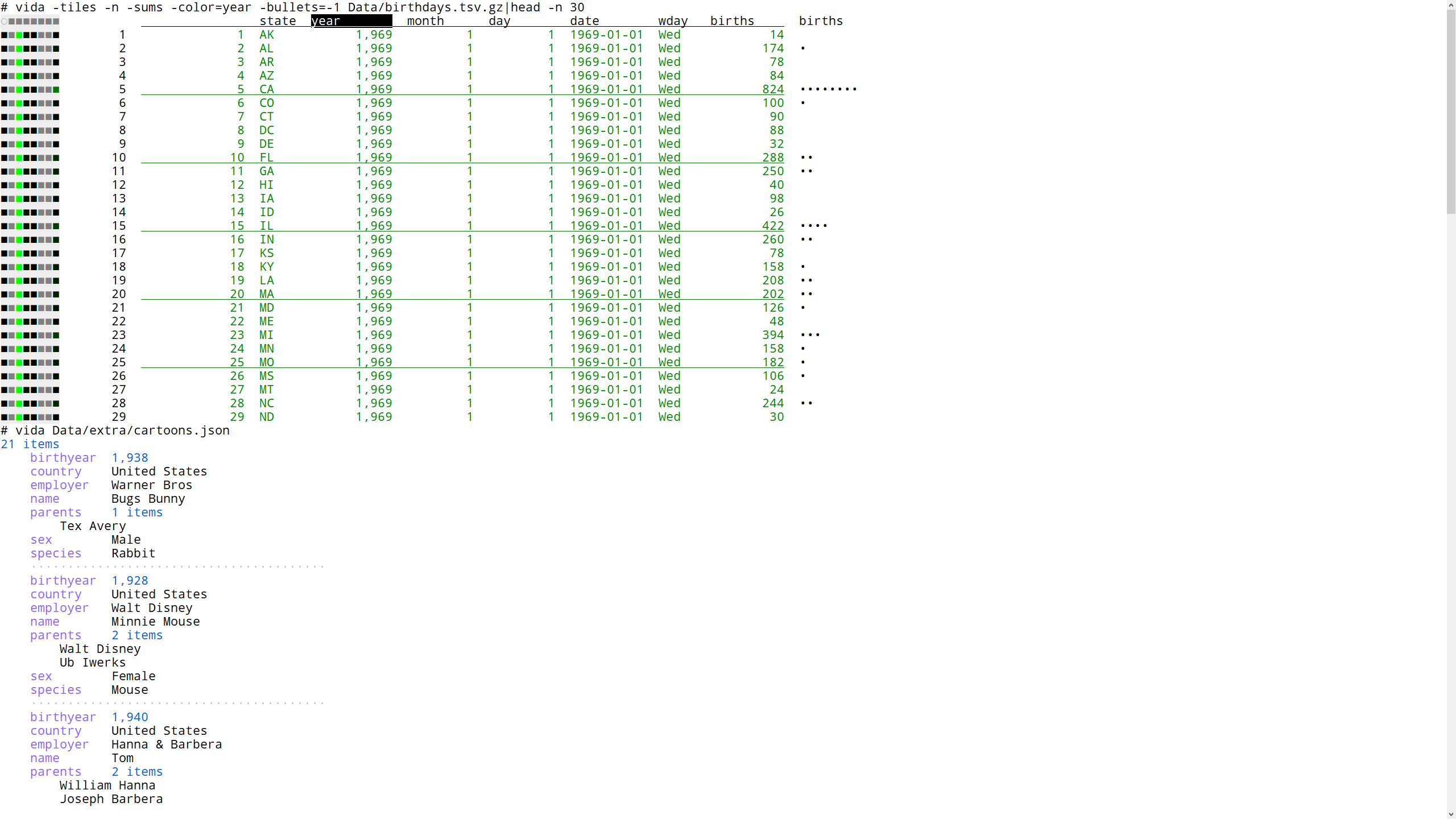Click the bright green tile in row 29

coord(19,417)
